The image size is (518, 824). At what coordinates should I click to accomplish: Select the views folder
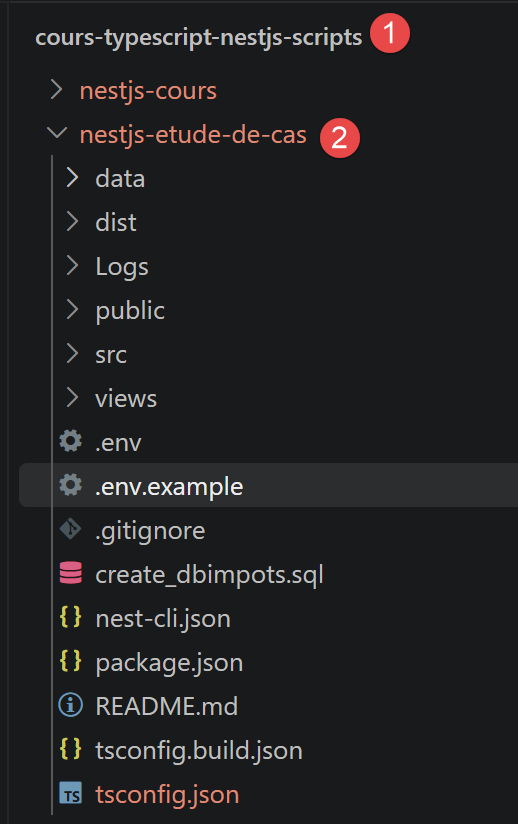coord(126,398)
